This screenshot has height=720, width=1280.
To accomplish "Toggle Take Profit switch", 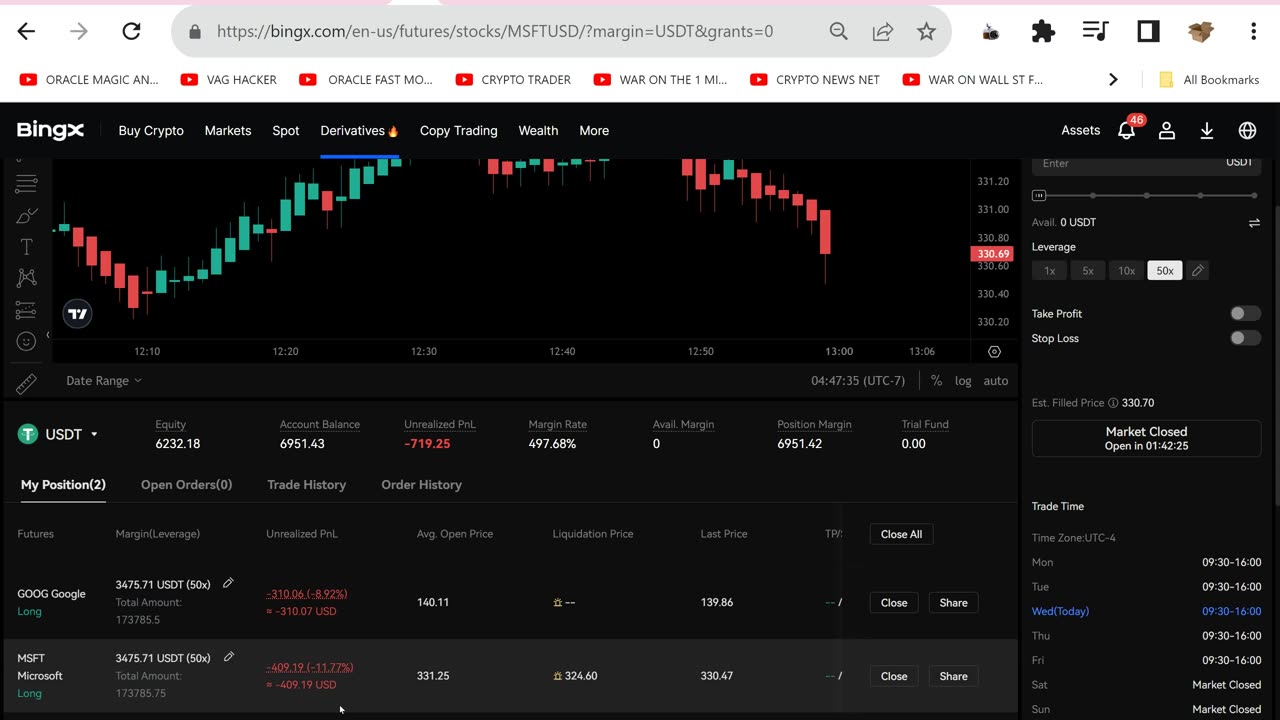I will [x=1245, y=314].
